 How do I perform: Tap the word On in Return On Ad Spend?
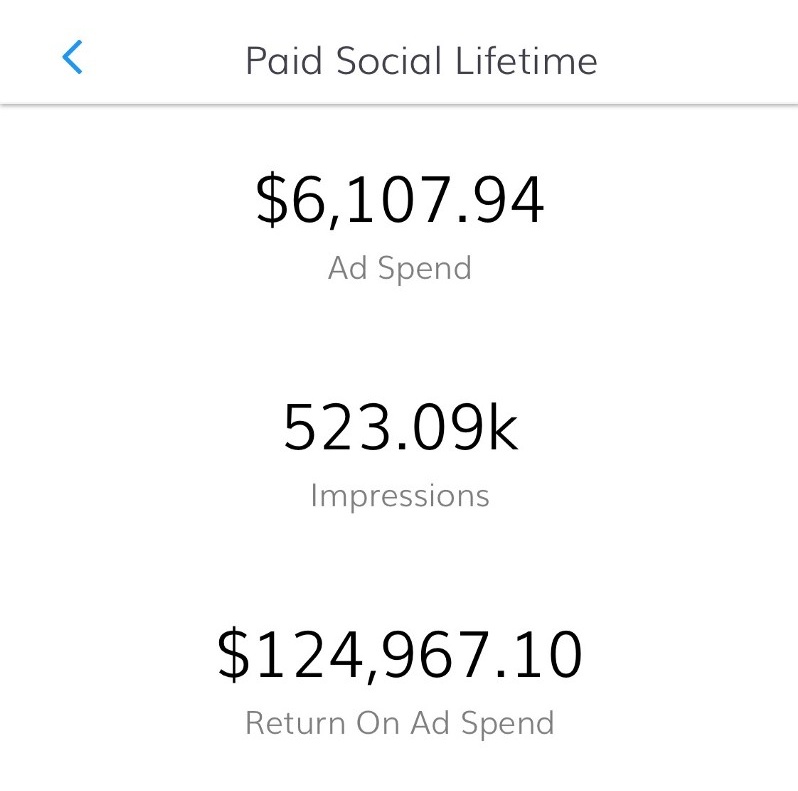pos(378,723)
